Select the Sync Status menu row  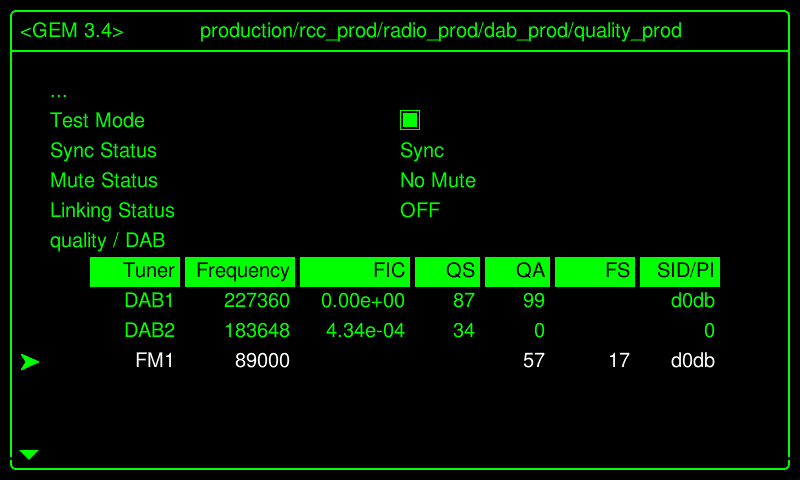pos(103,151)
